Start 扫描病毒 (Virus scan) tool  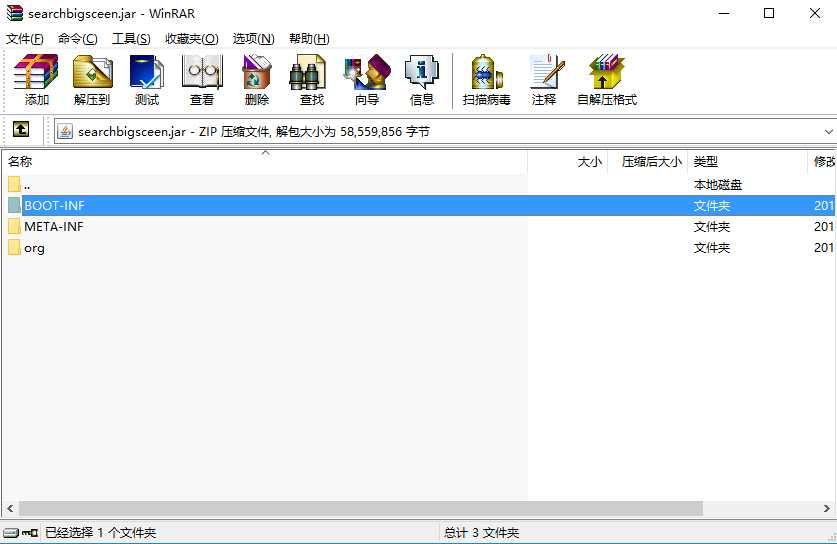click(486, 80)
